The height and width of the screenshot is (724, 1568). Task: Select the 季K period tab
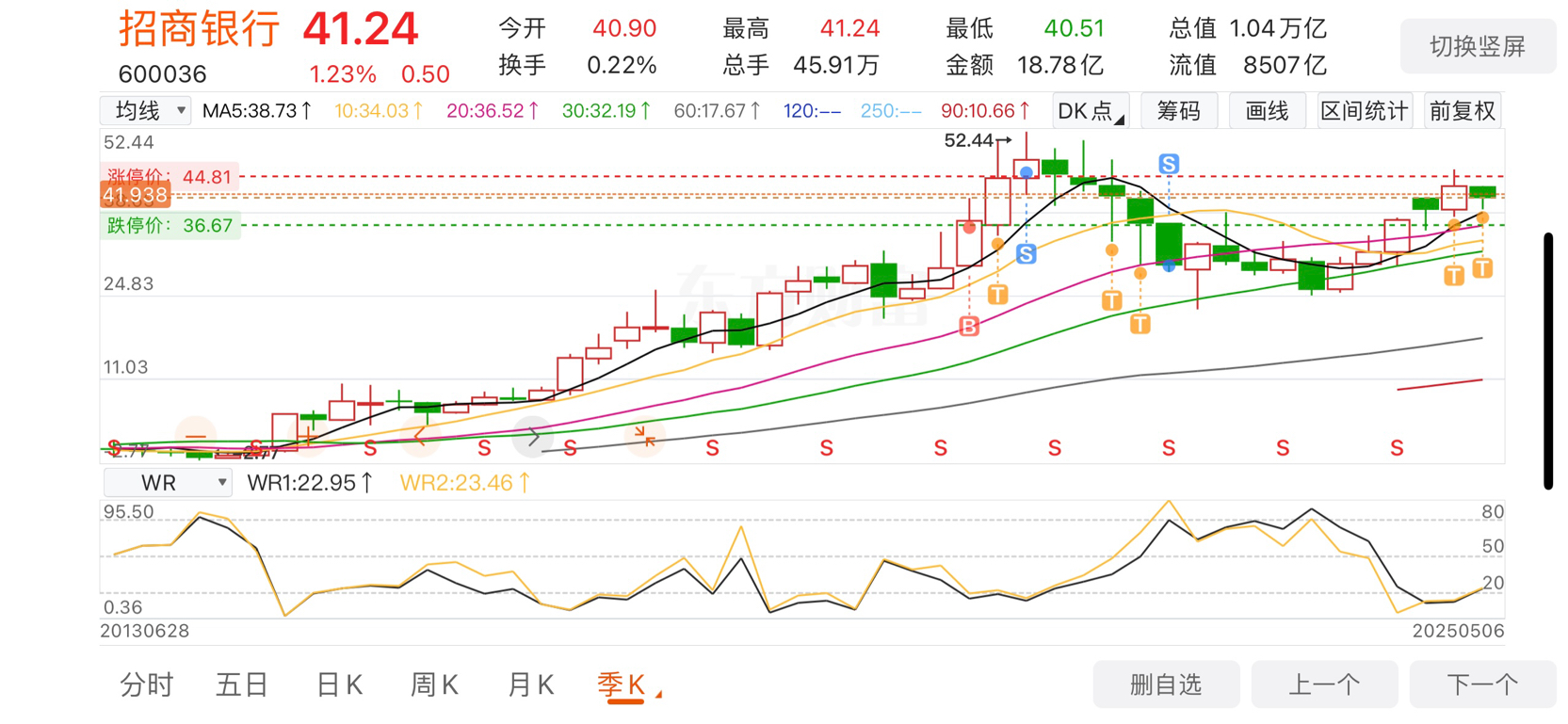click(x=622, y=684)
